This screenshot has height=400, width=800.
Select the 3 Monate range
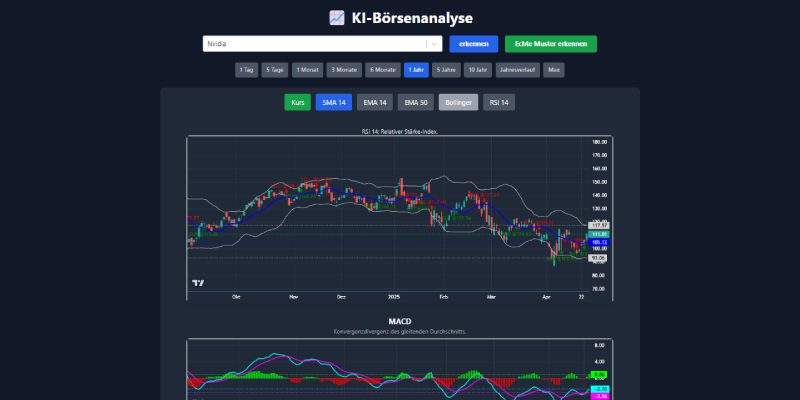pyautogui.click(x=344, y=70)
